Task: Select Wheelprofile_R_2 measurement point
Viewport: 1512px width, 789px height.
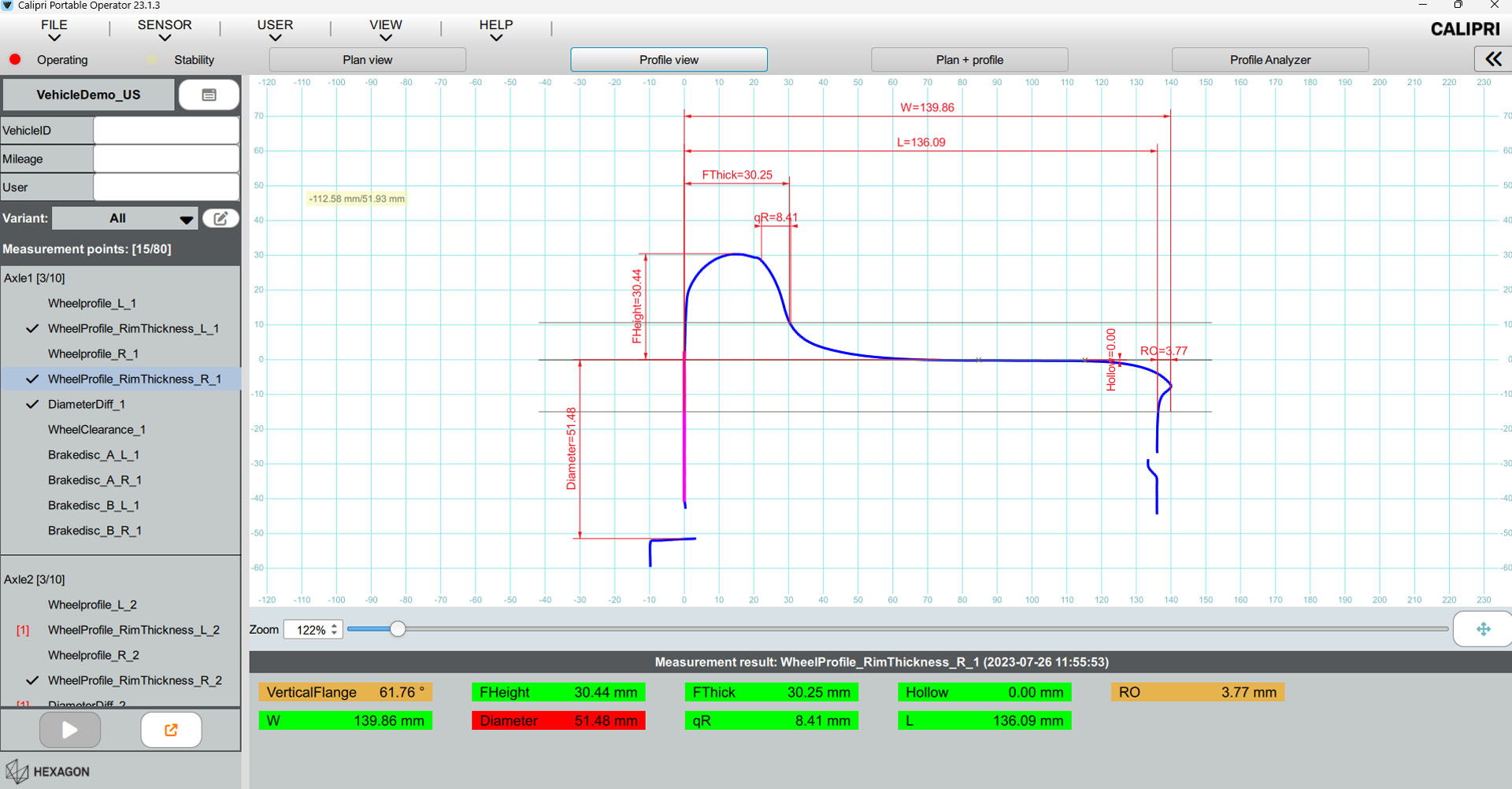Action: click(x=94, y=655)
